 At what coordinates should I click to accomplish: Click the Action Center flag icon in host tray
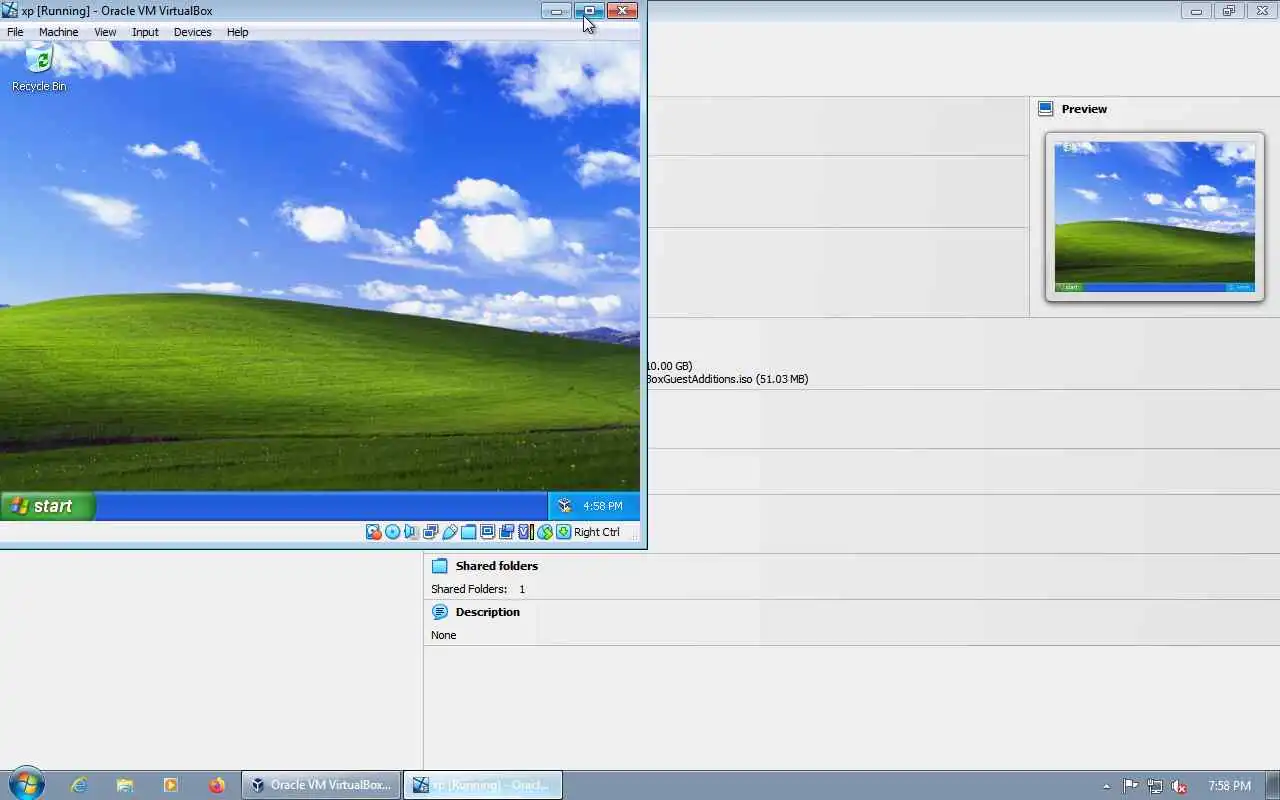[1131, 786]
